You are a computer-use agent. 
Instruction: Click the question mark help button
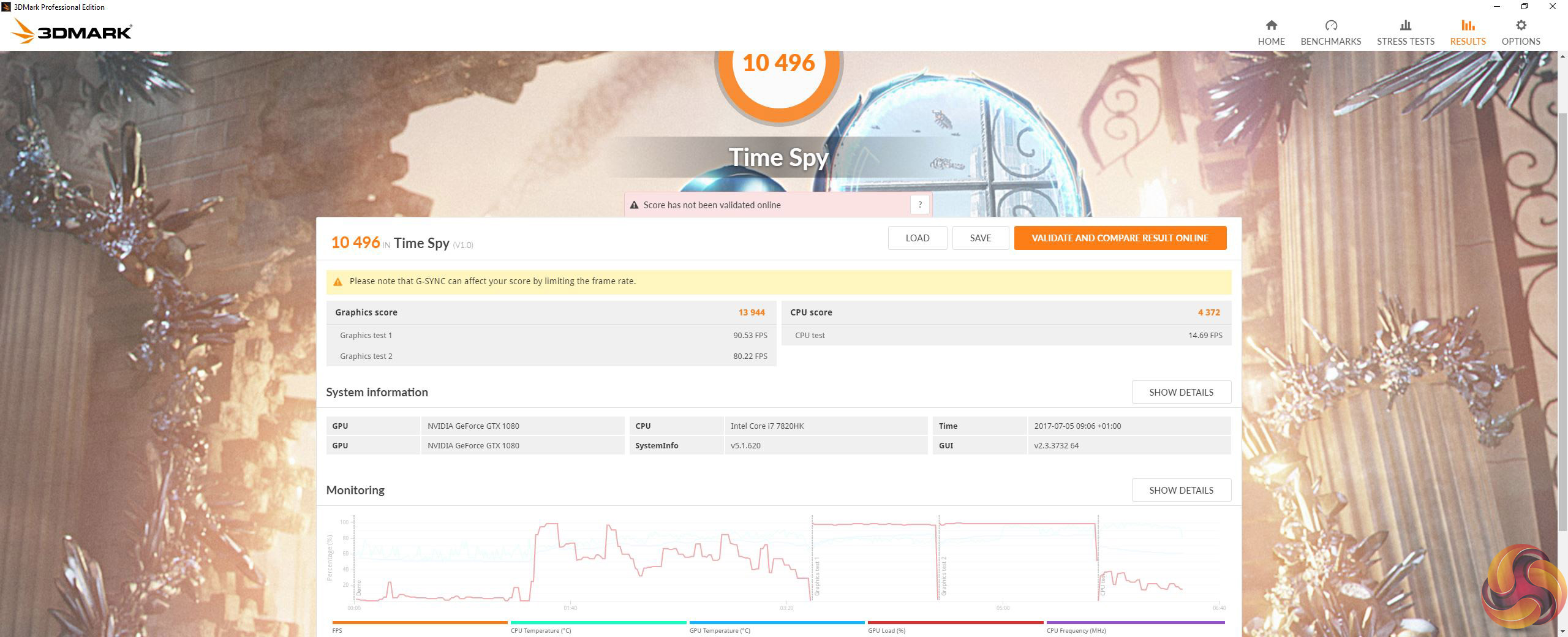(x=919, y=205)
